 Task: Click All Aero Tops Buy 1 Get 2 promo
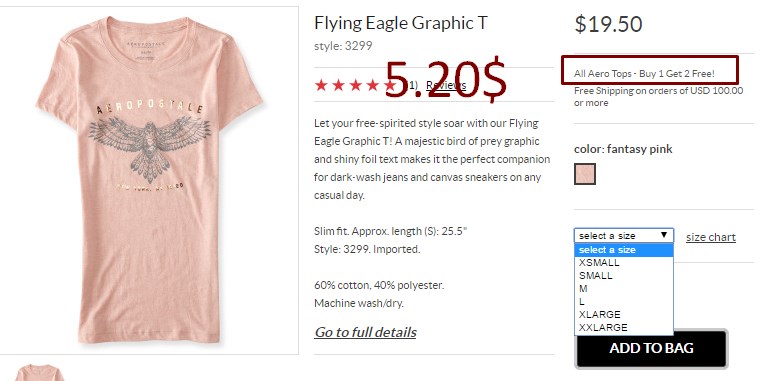pos(644,74)
